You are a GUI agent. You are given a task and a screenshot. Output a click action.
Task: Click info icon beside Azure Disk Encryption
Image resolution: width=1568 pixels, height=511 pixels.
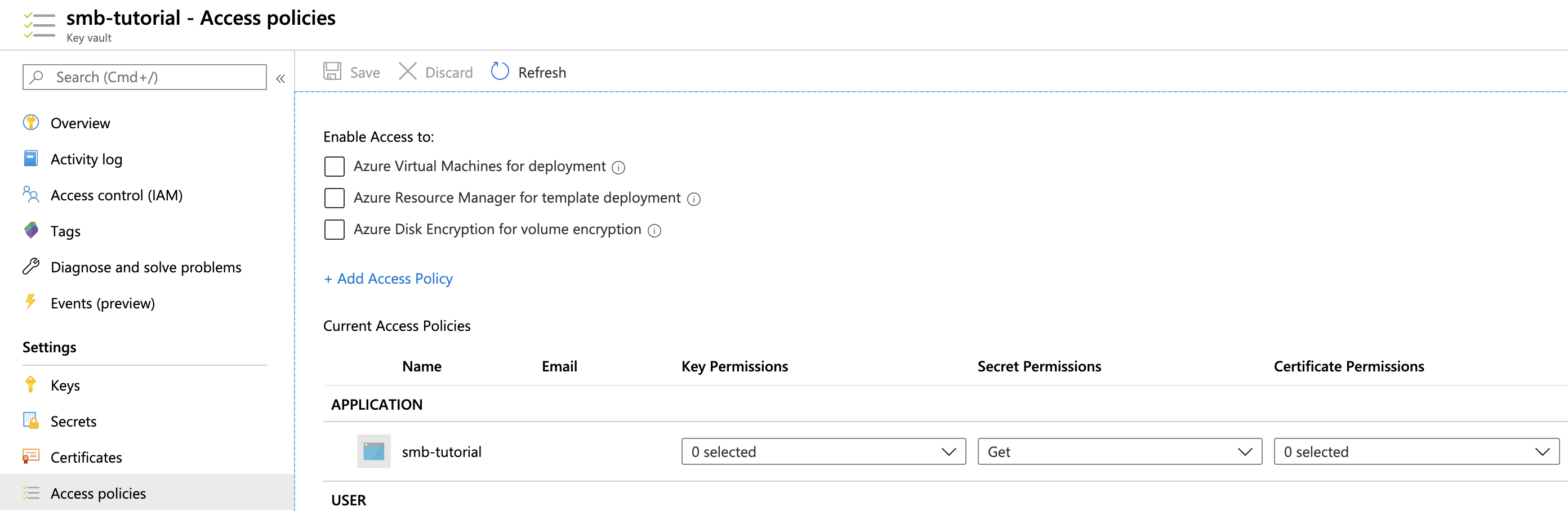pos(654,231)
